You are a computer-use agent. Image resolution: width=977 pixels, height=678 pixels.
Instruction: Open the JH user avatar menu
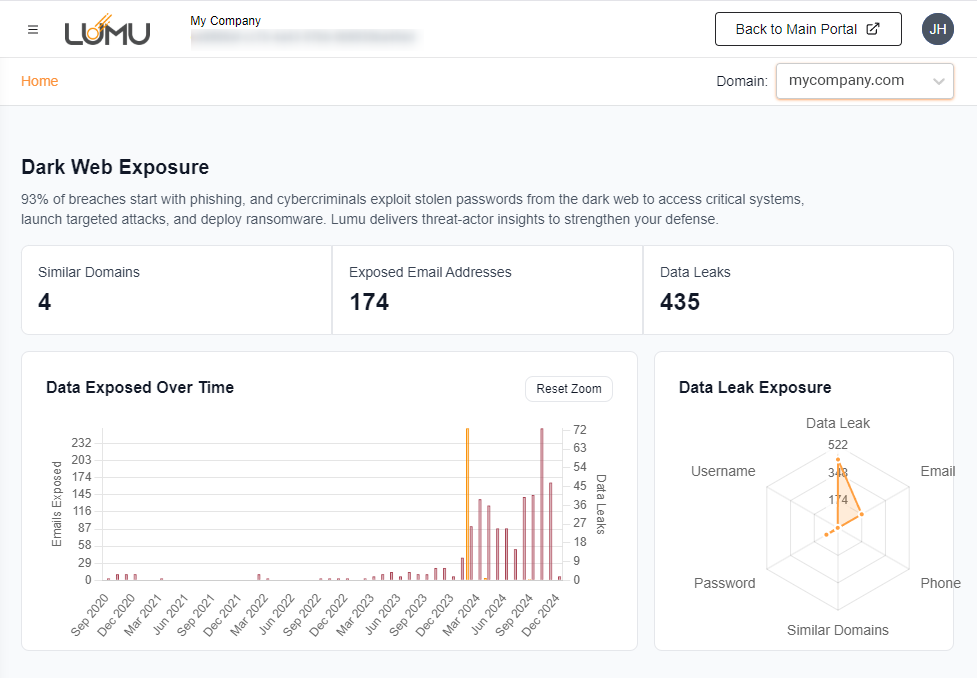(937, 29)
